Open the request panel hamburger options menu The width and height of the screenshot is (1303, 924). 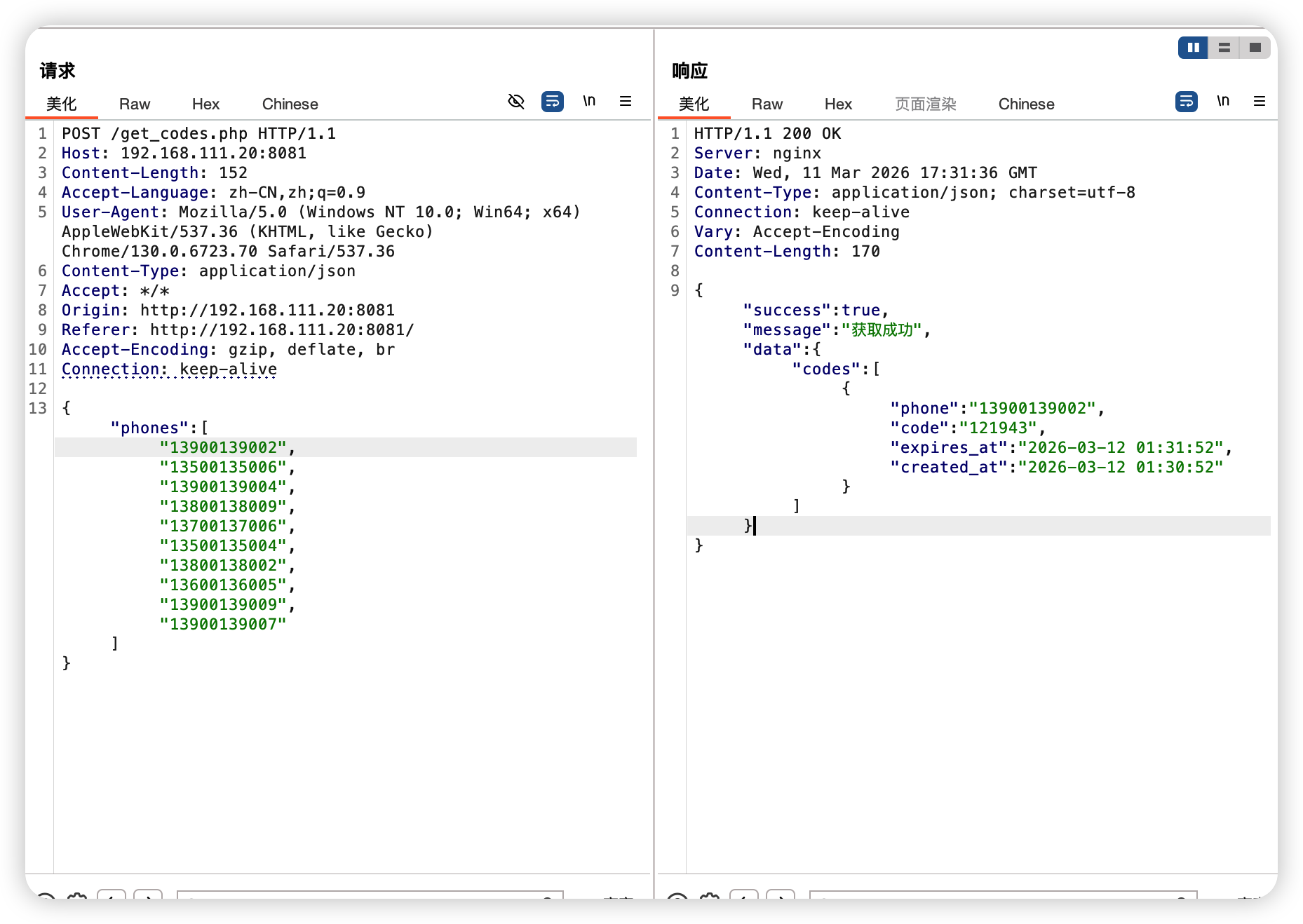pos(626,102)
